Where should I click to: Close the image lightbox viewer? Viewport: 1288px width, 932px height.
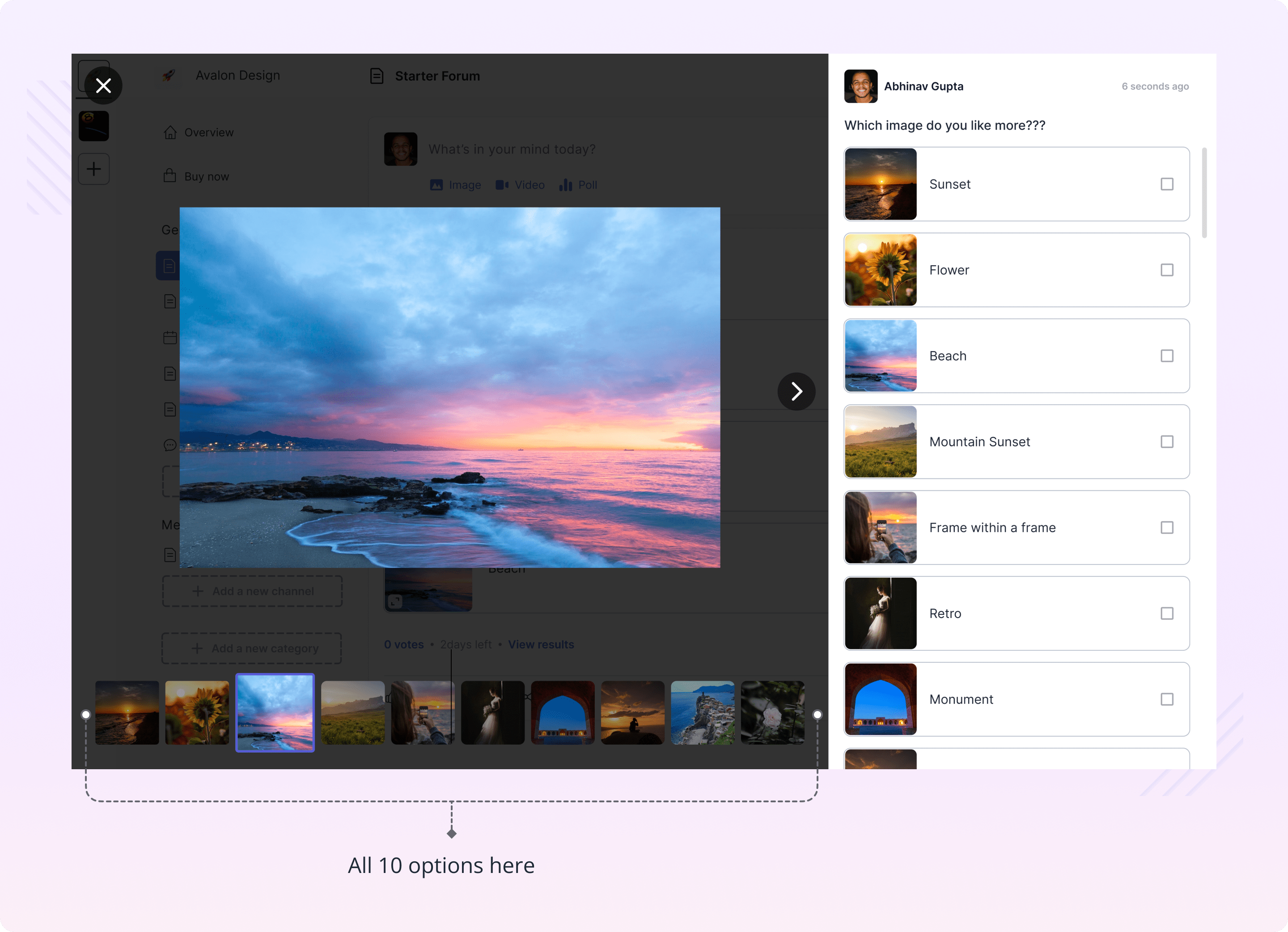pos(103,86)
